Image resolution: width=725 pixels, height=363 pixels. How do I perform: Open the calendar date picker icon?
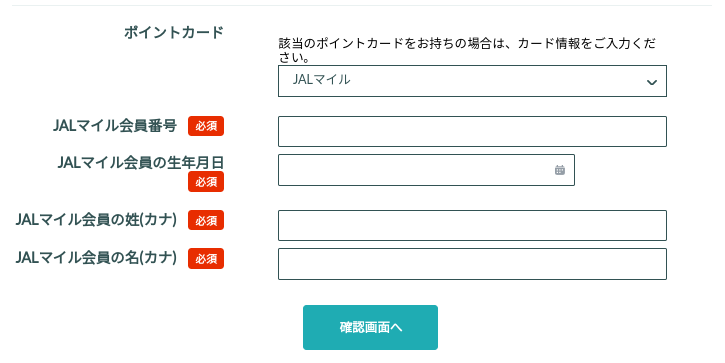559,170
